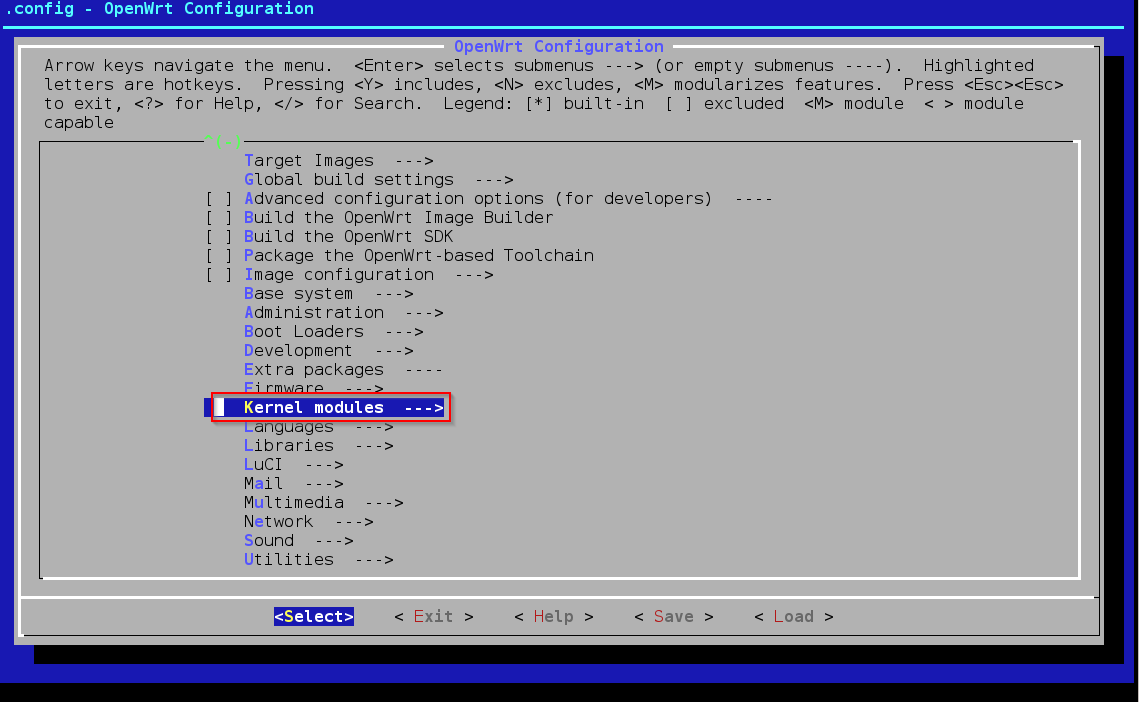
Task: Enable the Image configuration option
Action: coord(219,275)
